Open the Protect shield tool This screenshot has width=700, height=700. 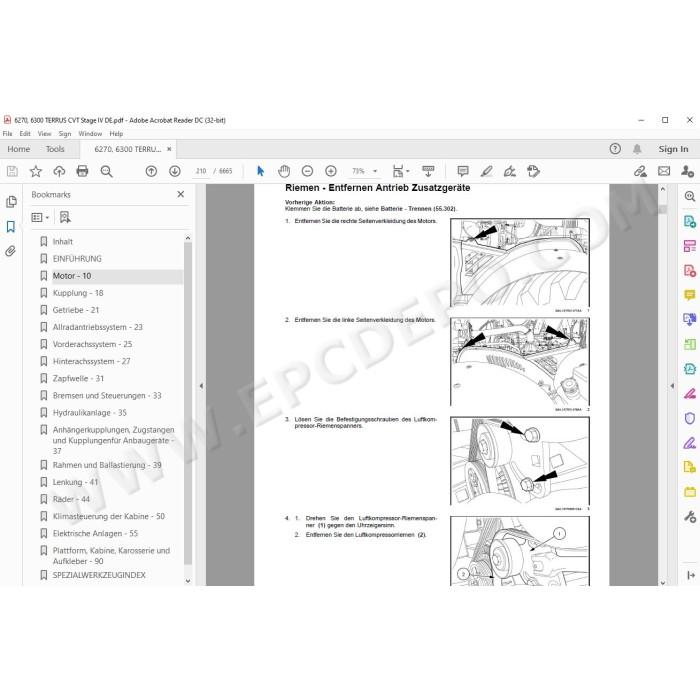pyautogui.click(x=690, y=418)
